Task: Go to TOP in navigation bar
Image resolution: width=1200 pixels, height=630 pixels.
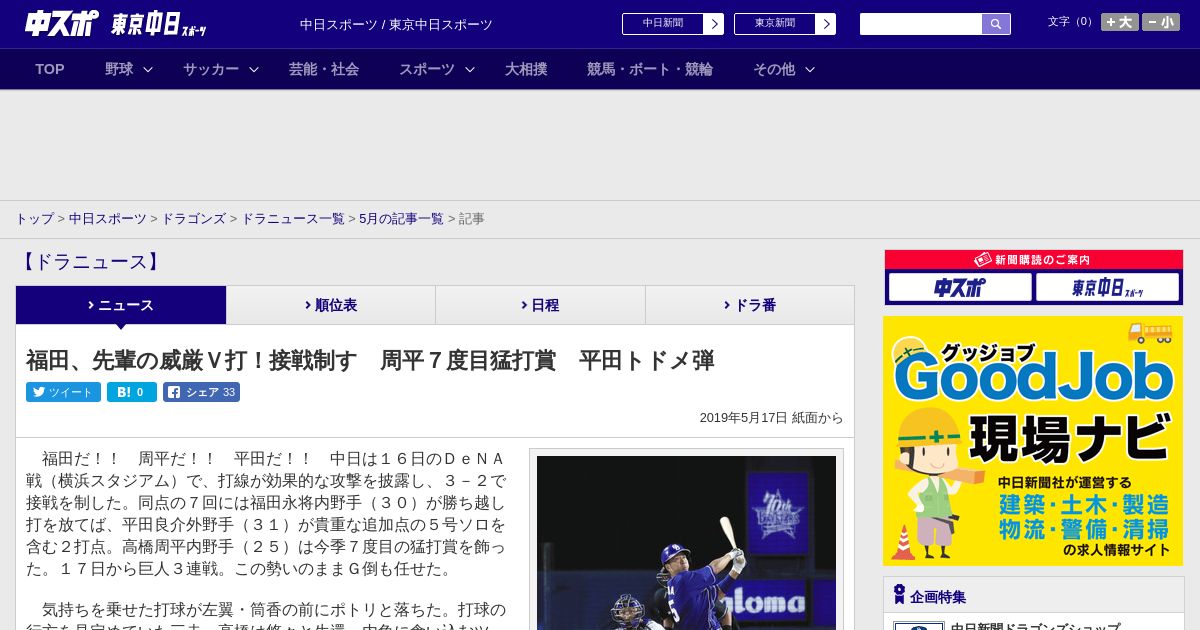Action: (50, 69)
